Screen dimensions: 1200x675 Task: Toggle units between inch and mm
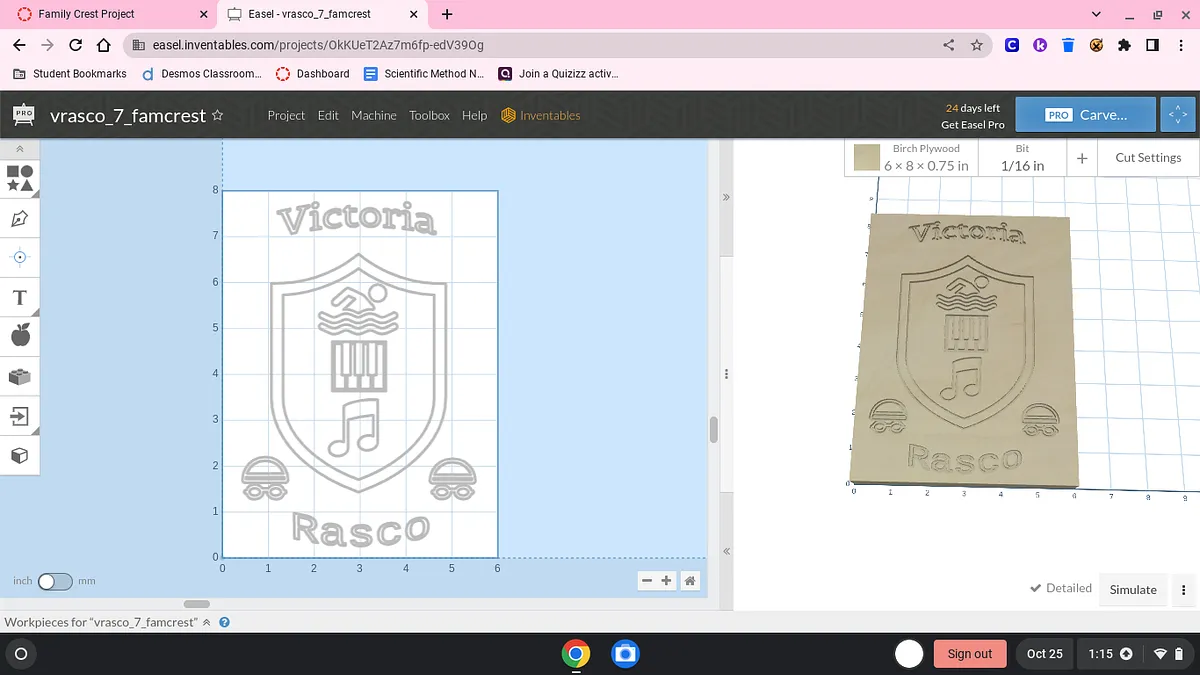[x=55, y=581]
